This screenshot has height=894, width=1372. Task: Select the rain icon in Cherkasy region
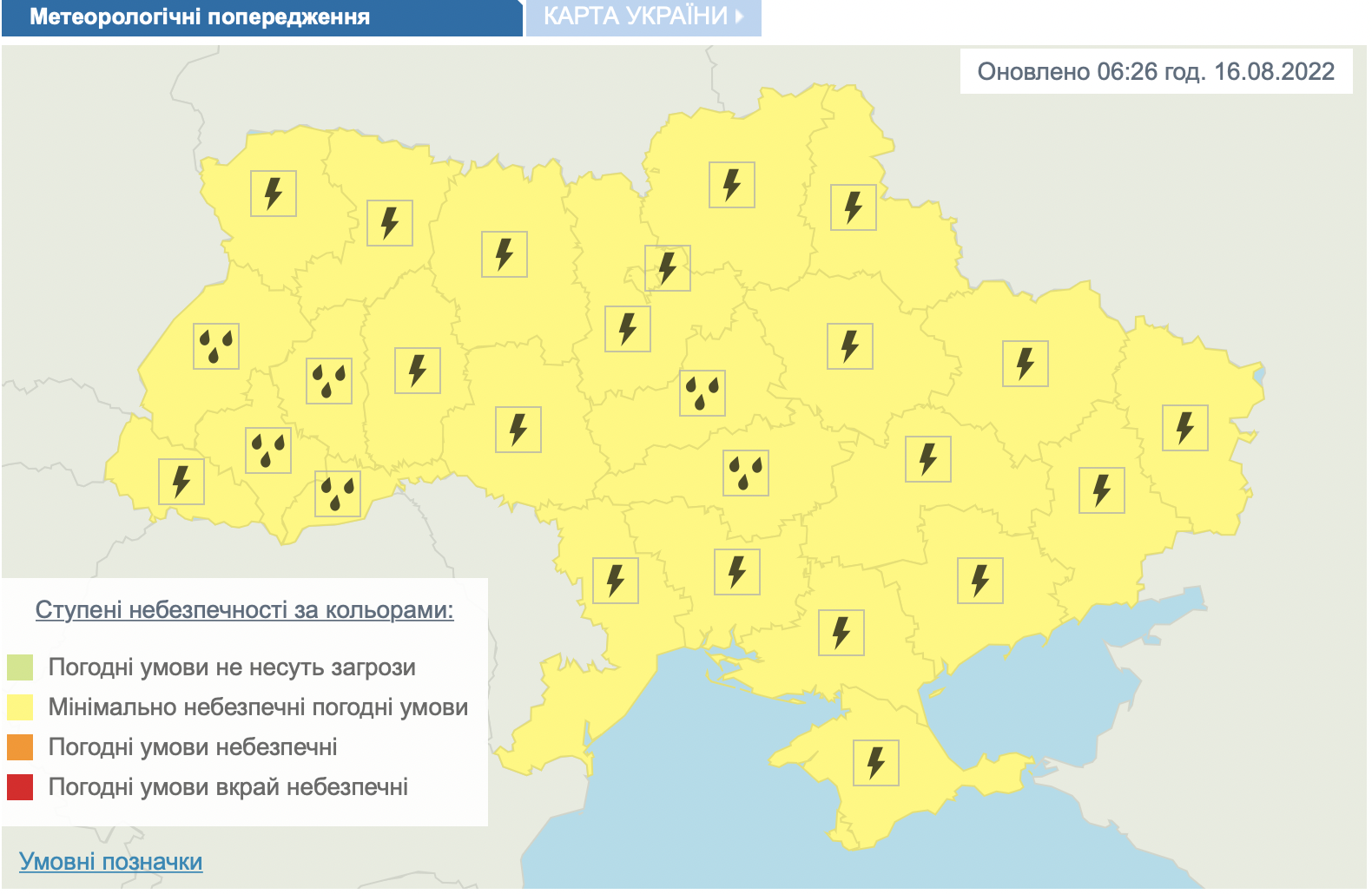tap(702, 393)
